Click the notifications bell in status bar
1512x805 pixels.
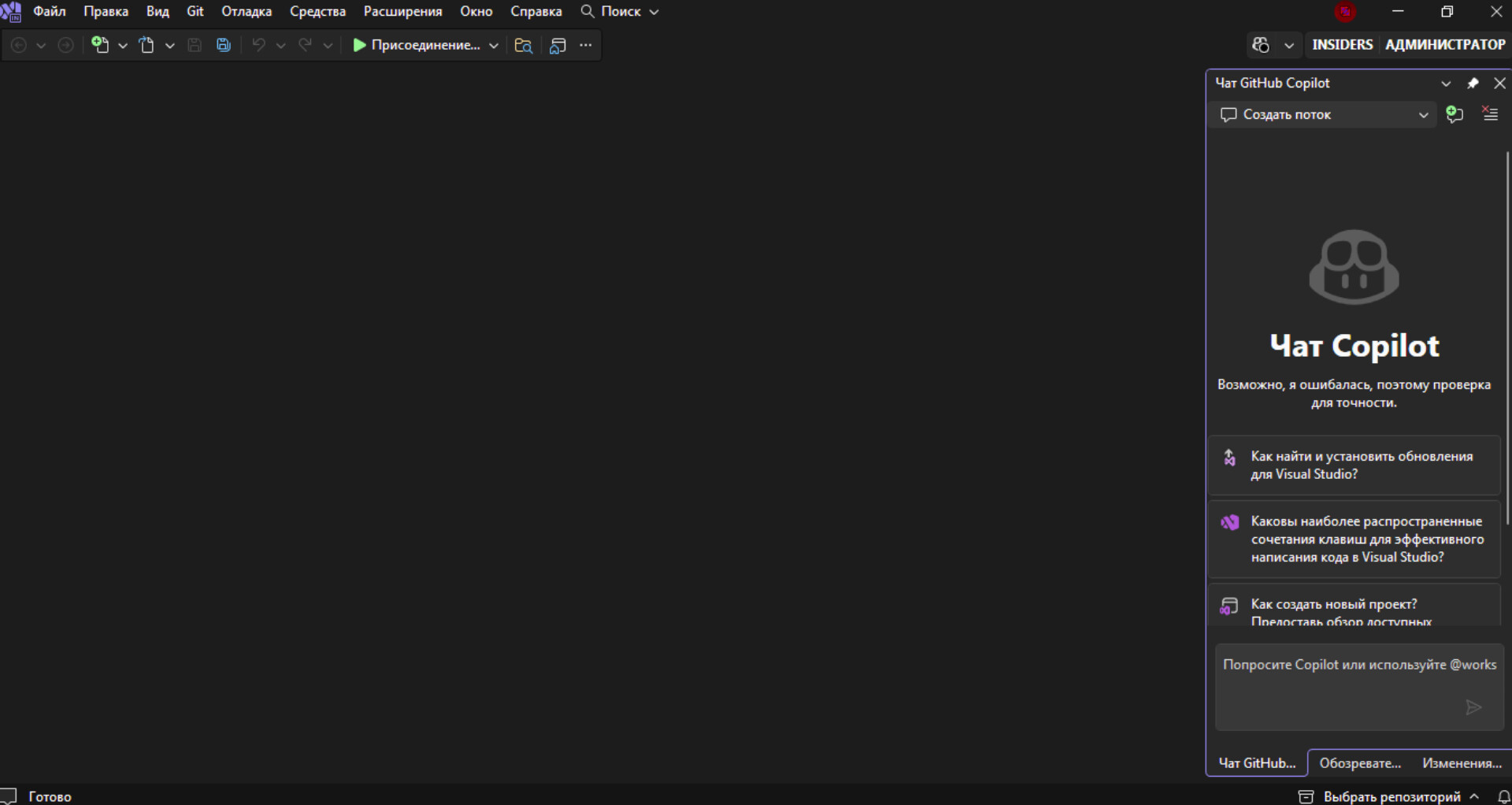pyautogui.click(x=1503, y=796)
